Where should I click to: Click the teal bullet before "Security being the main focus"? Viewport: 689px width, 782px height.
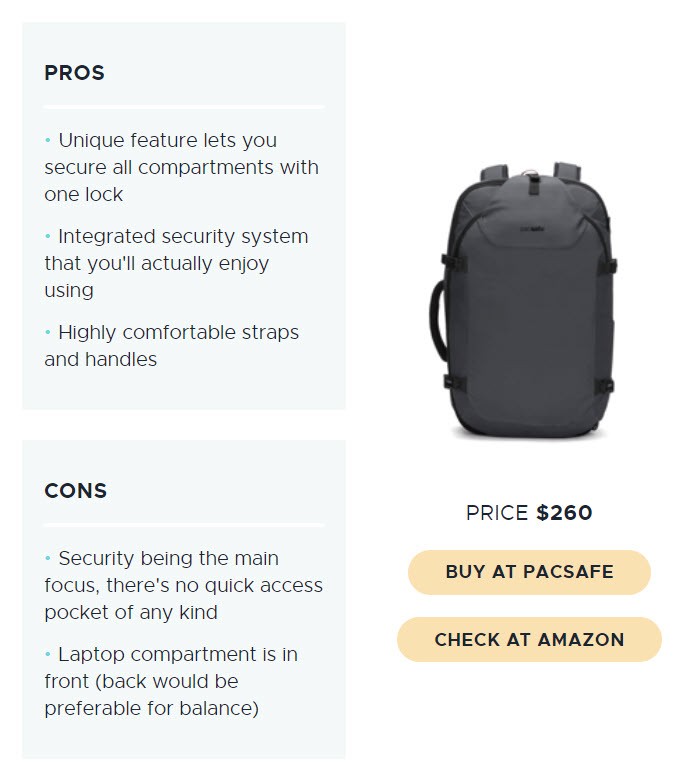click(x=47, y=558)
